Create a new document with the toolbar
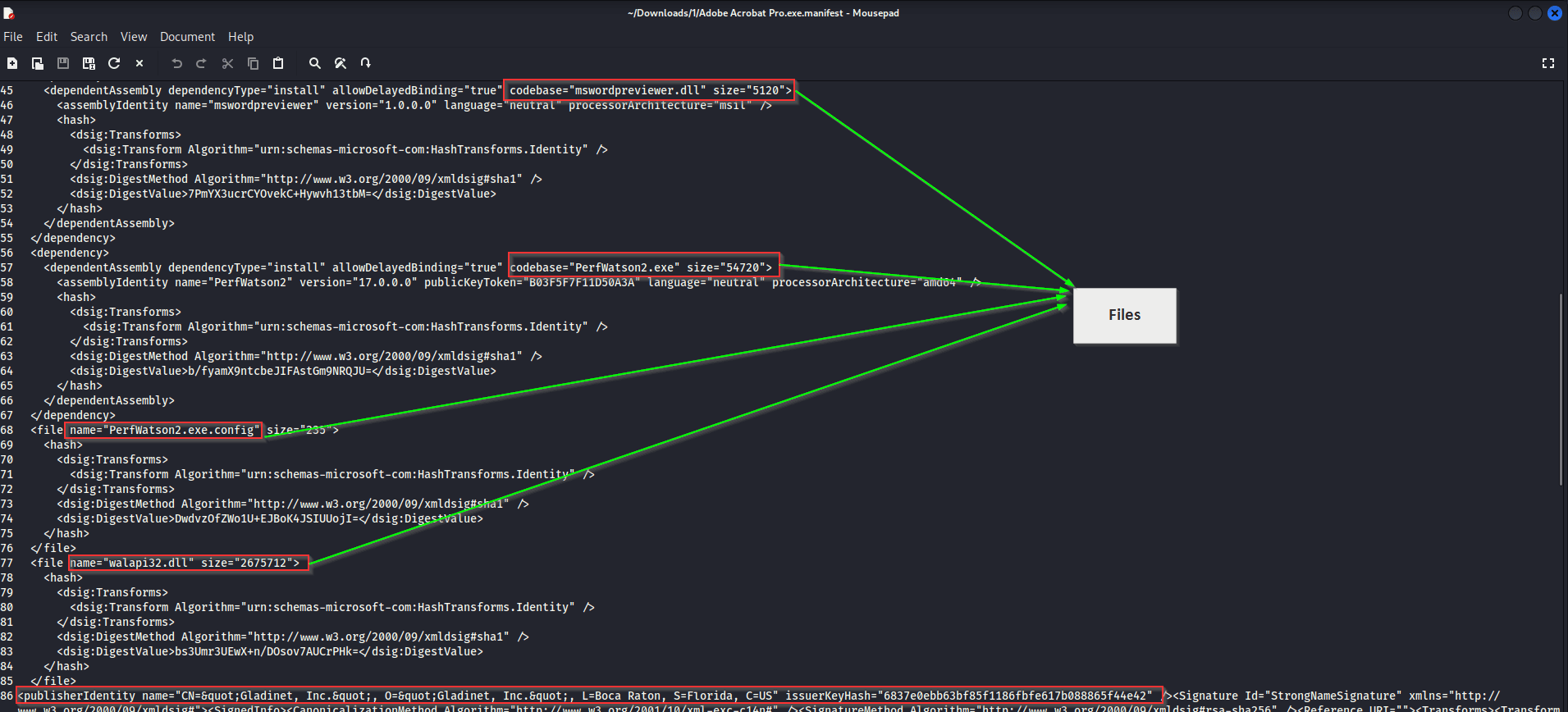Screen dimensions: 1568x712 12,63
